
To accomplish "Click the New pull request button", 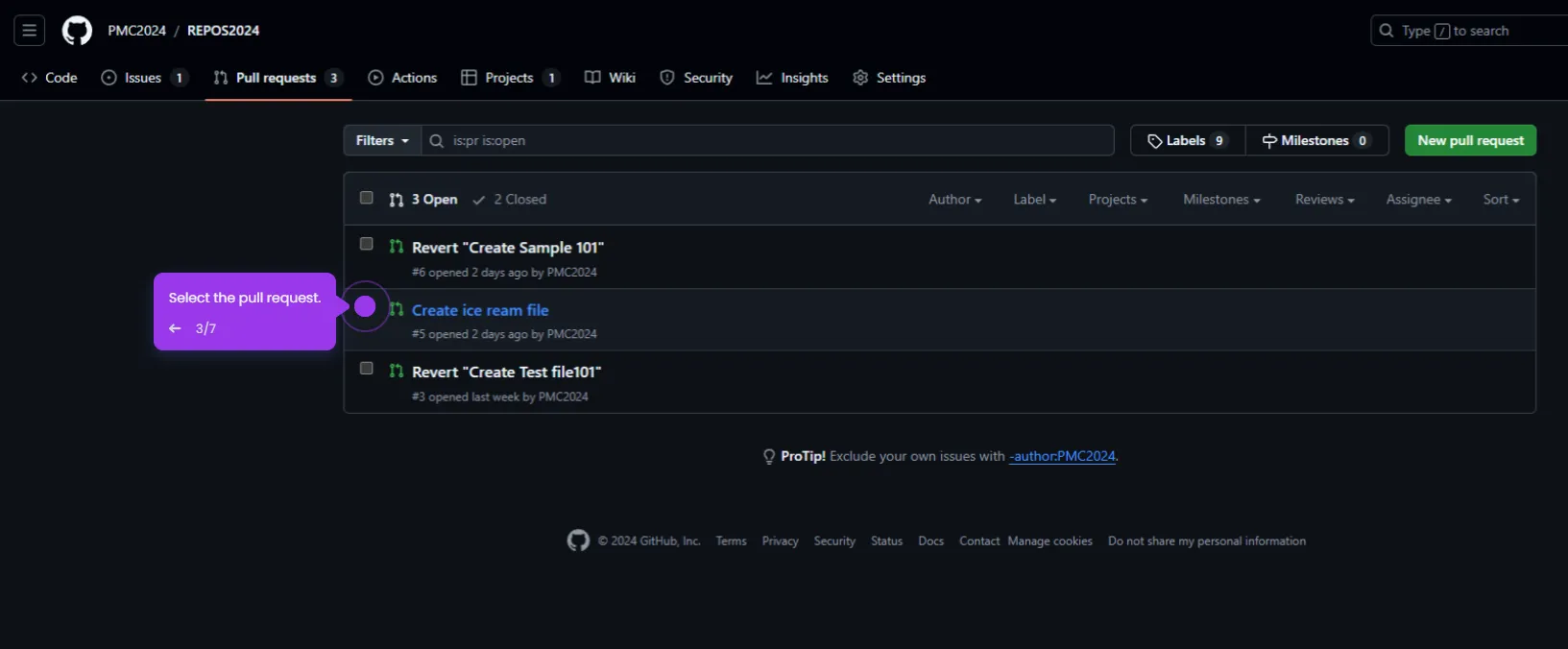I will (1470, 140).
